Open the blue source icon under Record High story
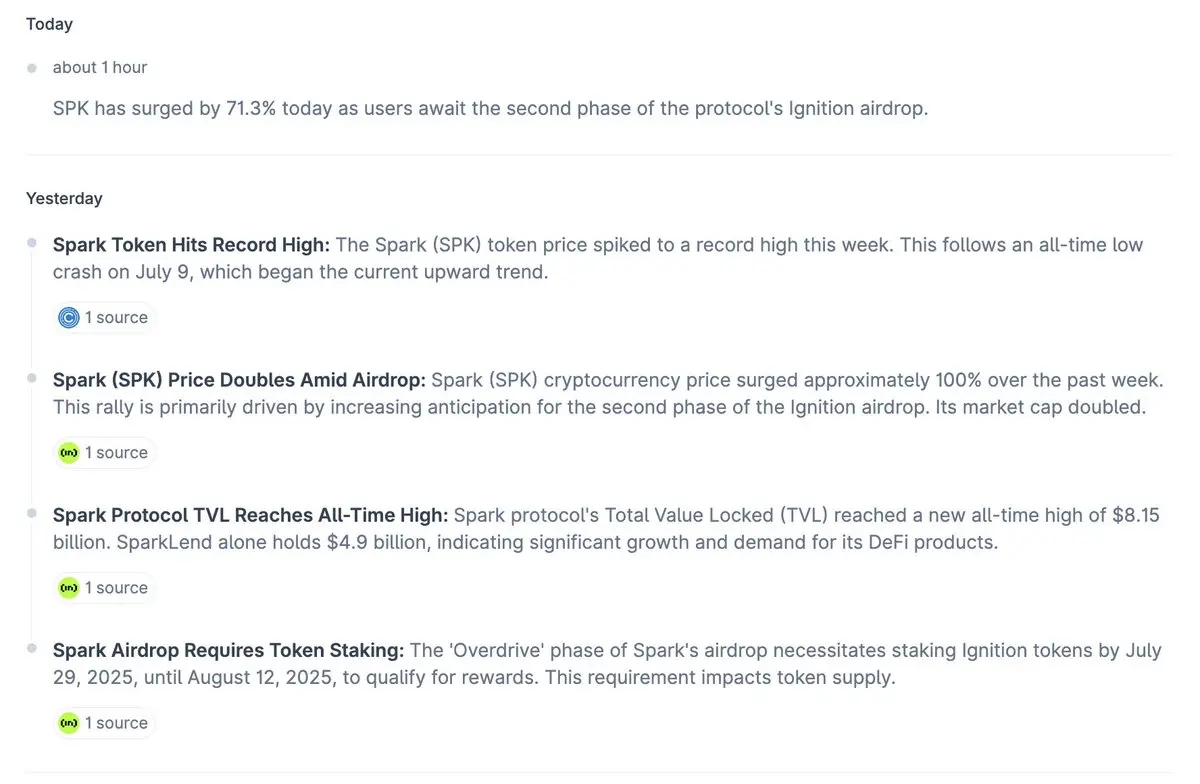This screenshot has width=1200, height=784. [x=69, y=318]
